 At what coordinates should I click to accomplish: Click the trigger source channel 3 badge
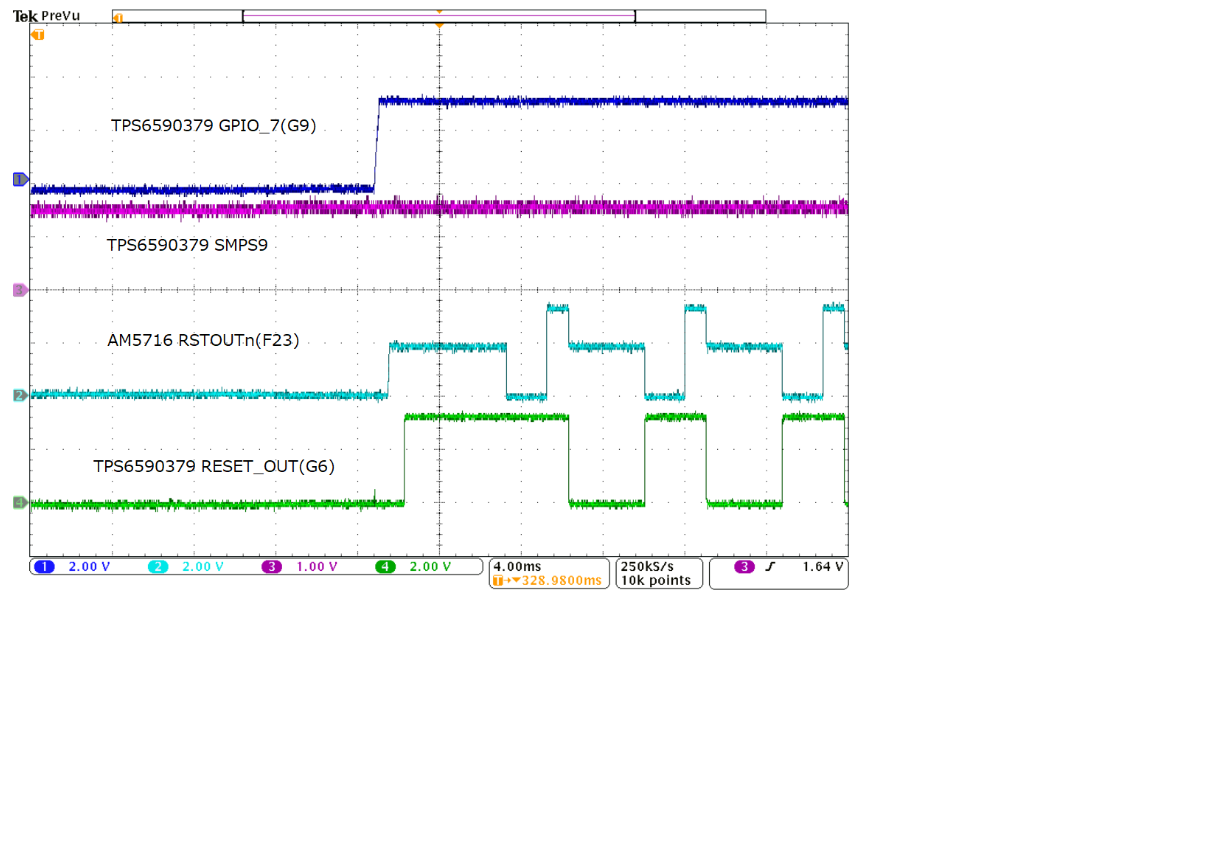tap(744, 566)
